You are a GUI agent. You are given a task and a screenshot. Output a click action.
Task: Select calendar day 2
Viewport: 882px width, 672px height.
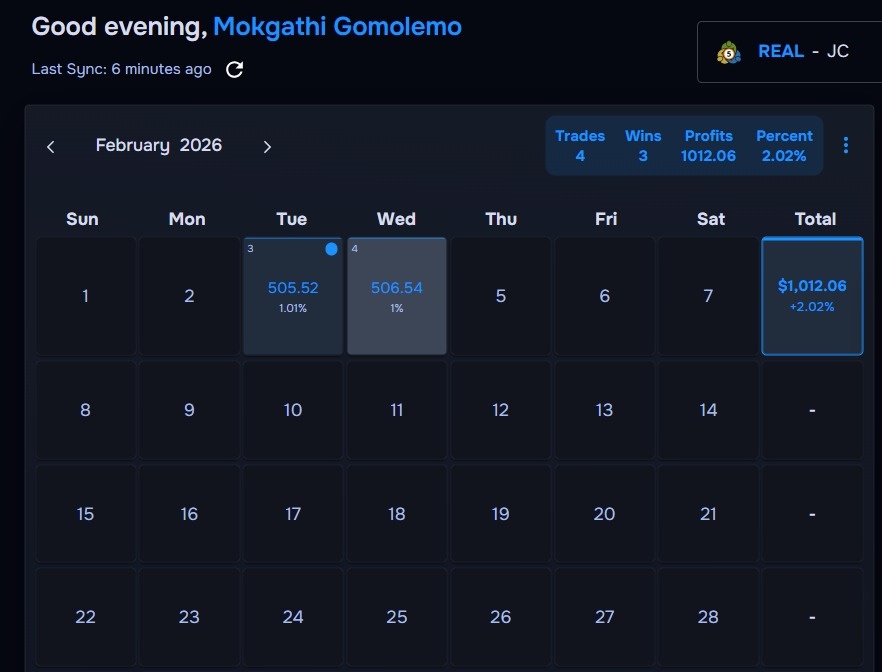coord(189,296)
